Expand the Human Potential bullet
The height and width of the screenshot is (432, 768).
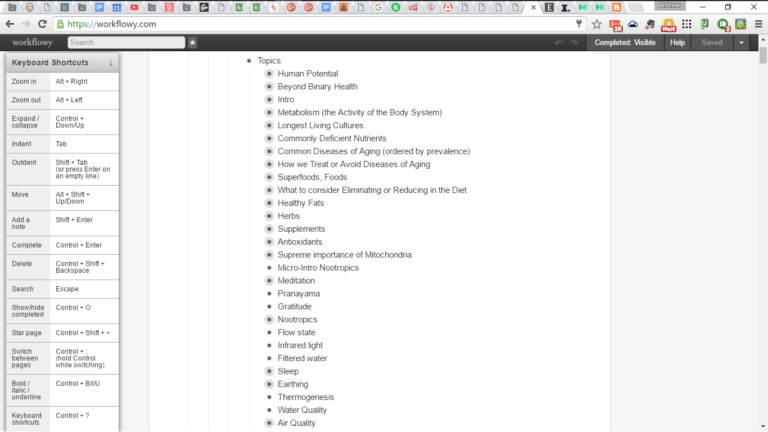(x=269, y=74)
